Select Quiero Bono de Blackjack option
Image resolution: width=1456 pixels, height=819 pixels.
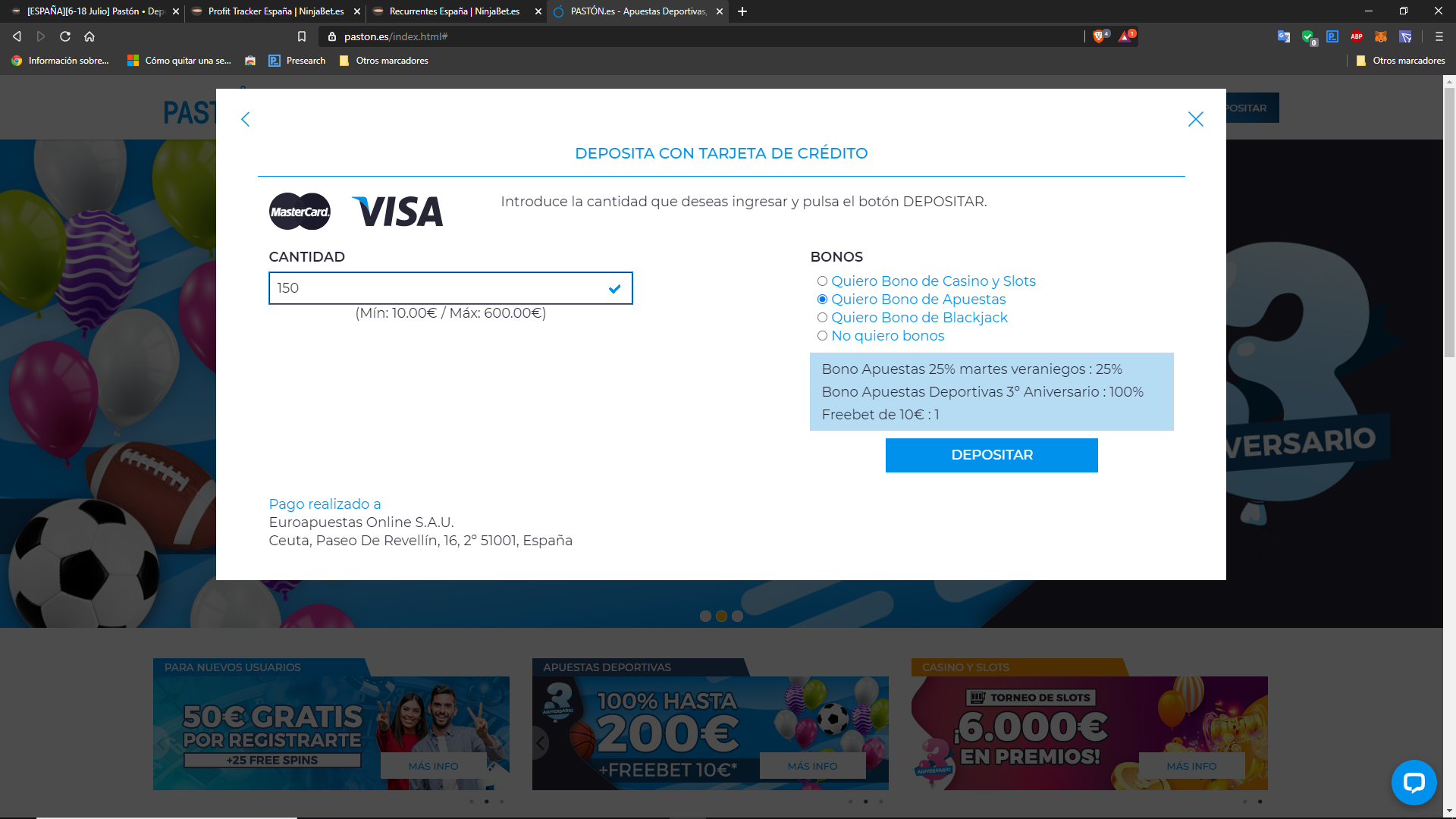pos(822,318)
